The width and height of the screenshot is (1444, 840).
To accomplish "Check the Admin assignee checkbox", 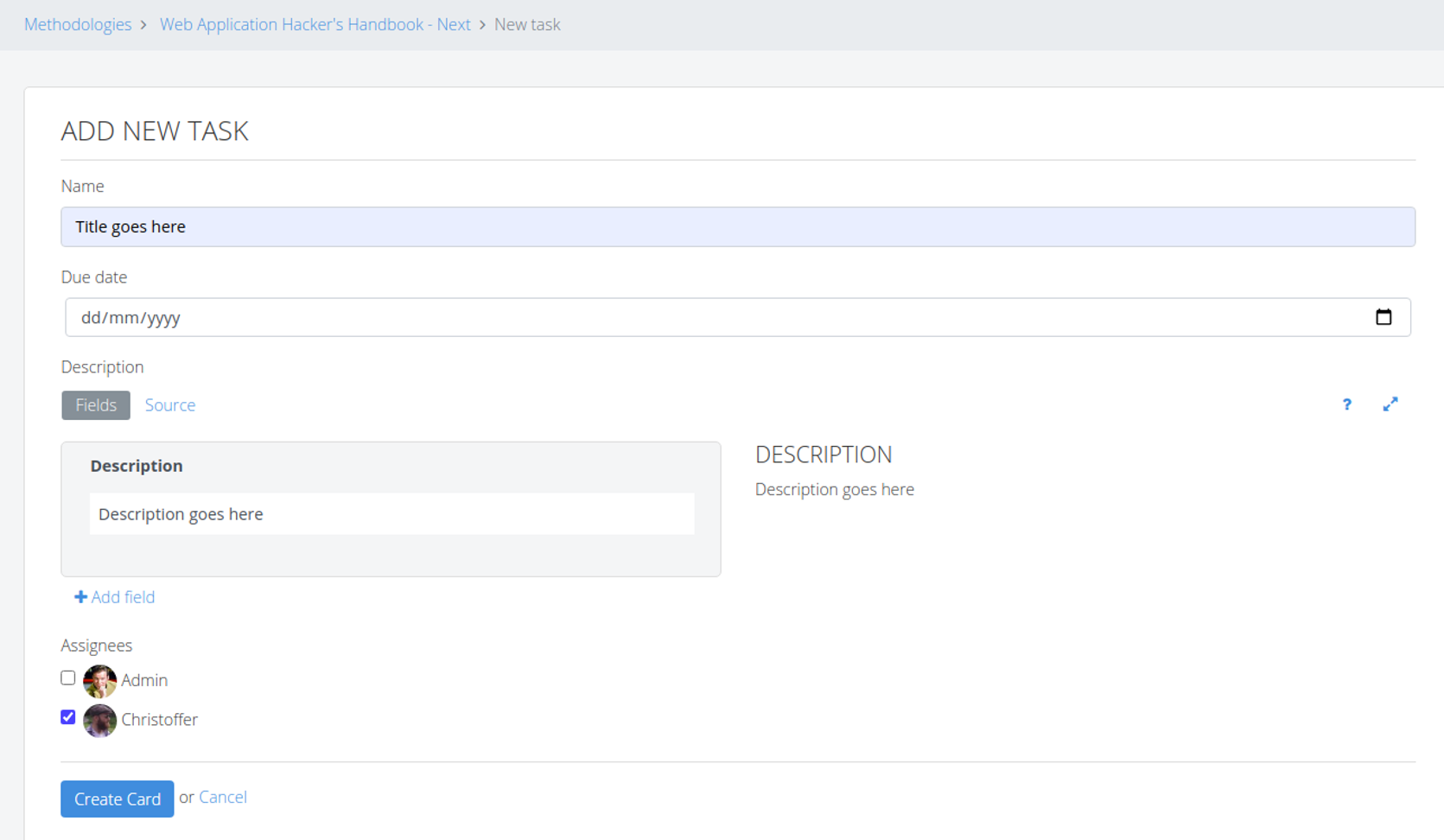I will (x=68, y=678).
